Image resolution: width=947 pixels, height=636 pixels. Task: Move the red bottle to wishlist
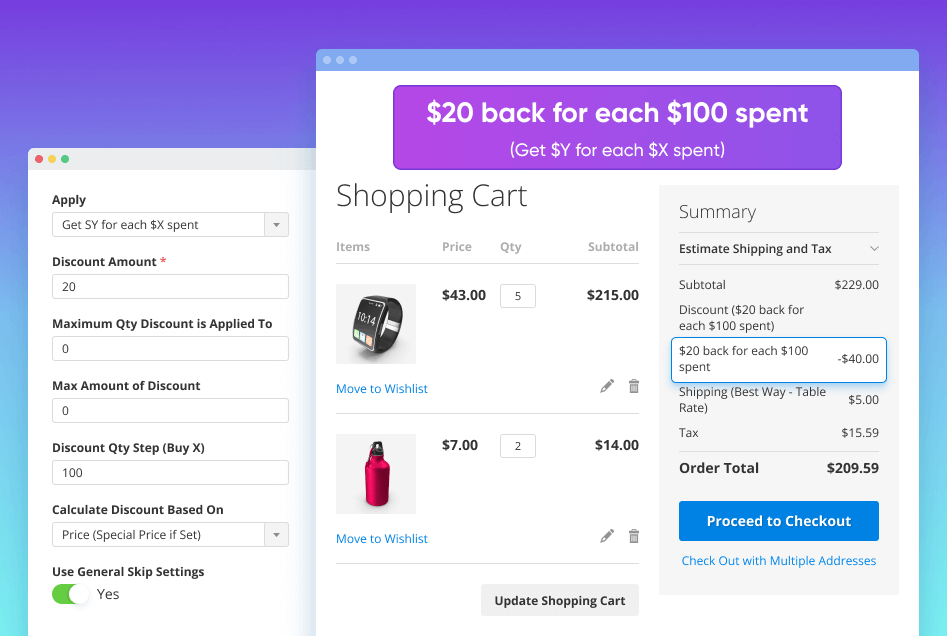click(382, 539)
